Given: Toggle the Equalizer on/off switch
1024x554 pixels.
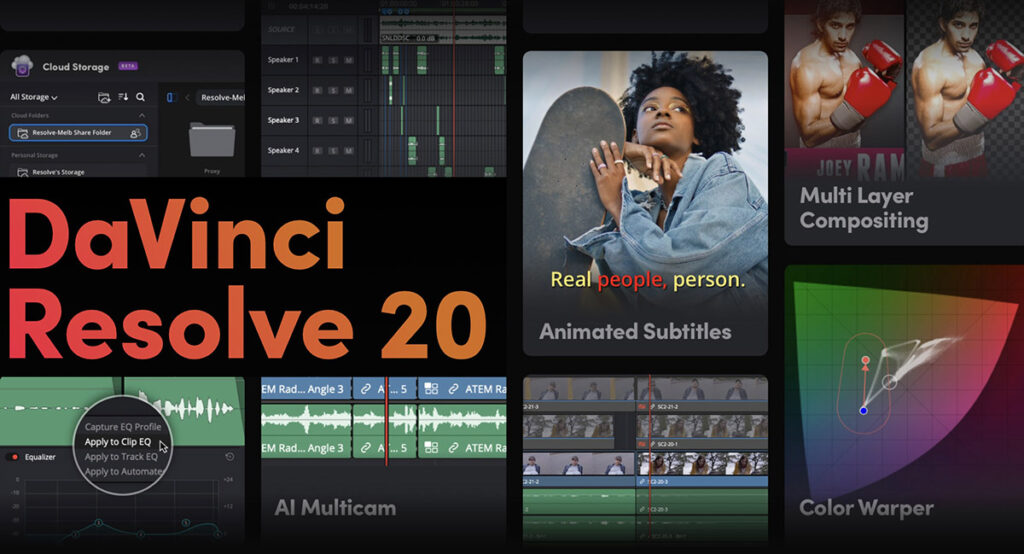Looking at the screenshot, I should tap(13, 457).
